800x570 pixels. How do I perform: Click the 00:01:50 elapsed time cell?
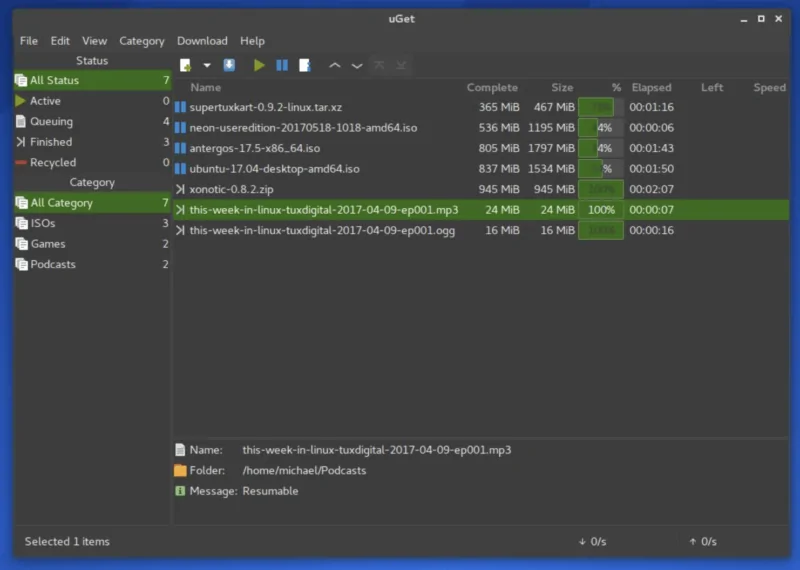click(651, 168)
